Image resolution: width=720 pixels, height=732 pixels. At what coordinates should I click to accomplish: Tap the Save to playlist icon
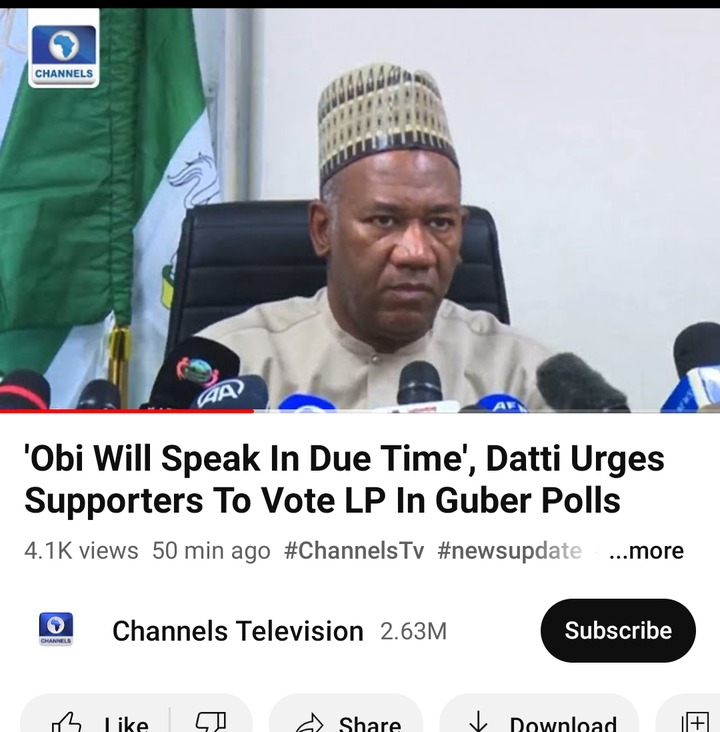coord(695,722)
